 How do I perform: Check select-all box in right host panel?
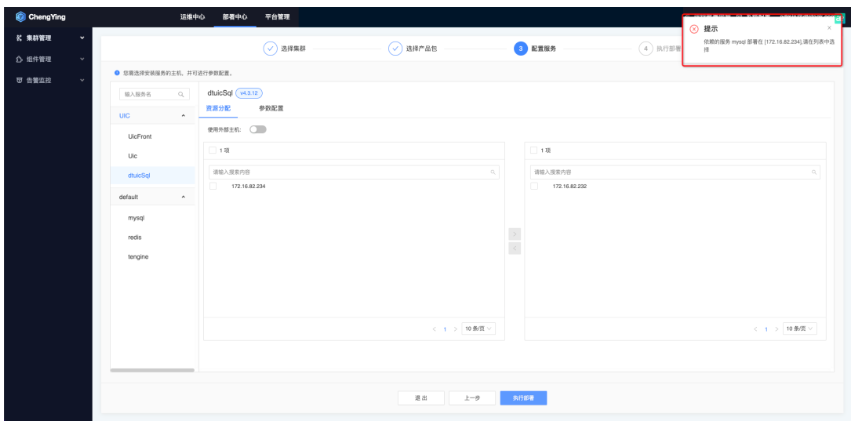coord(534,151)
